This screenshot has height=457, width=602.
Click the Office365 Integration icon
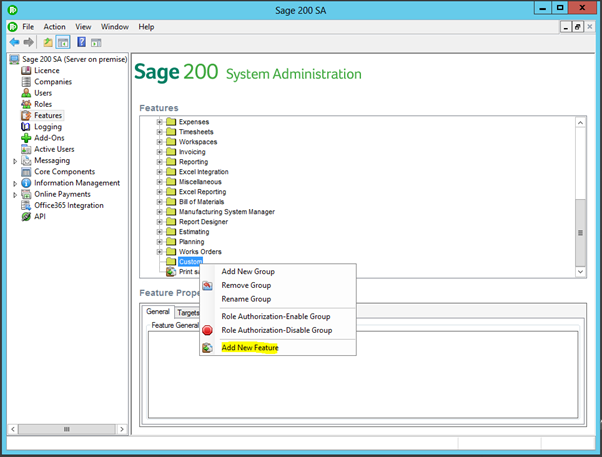[x=26, y=205]
